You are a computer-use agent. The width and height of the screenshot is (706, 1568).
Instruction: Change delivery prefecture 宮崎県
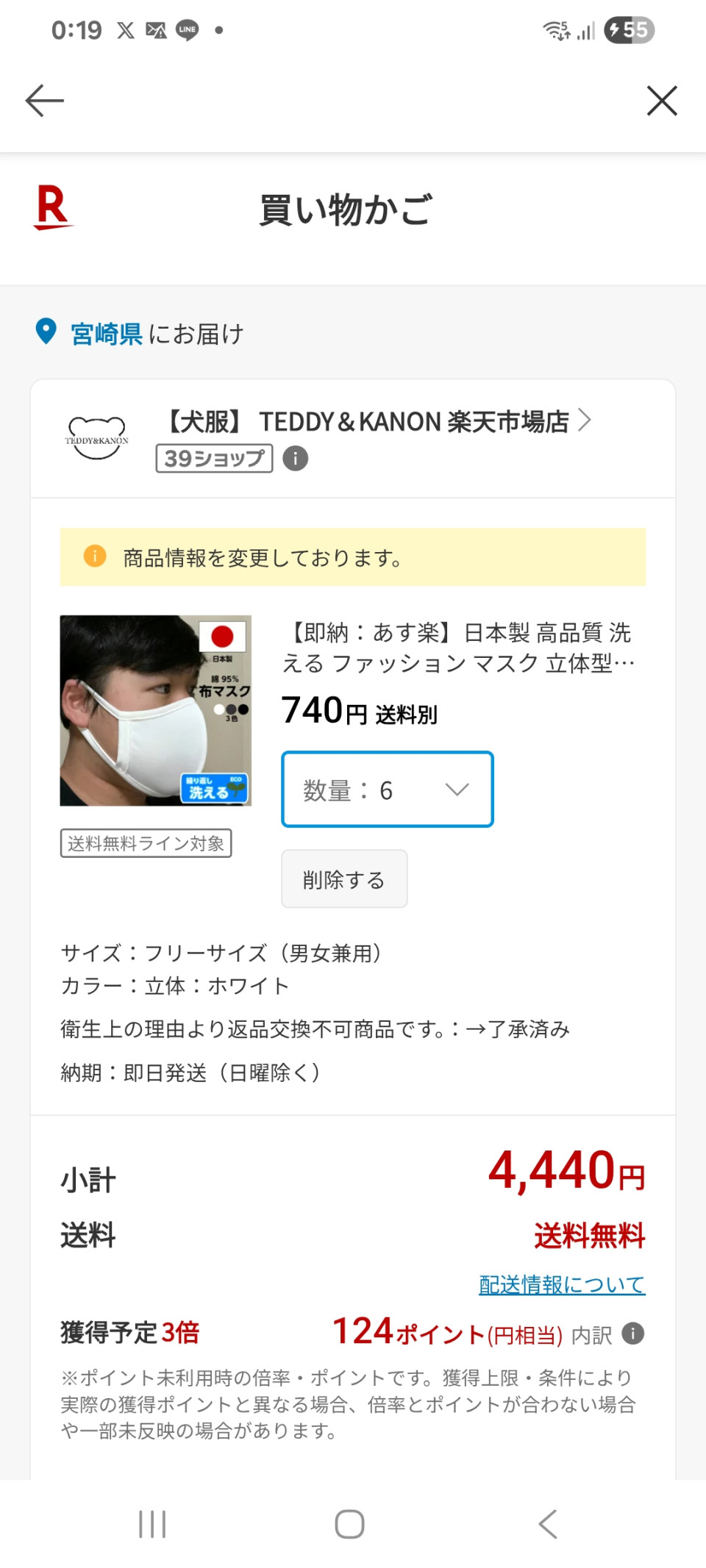click(107, 334)
